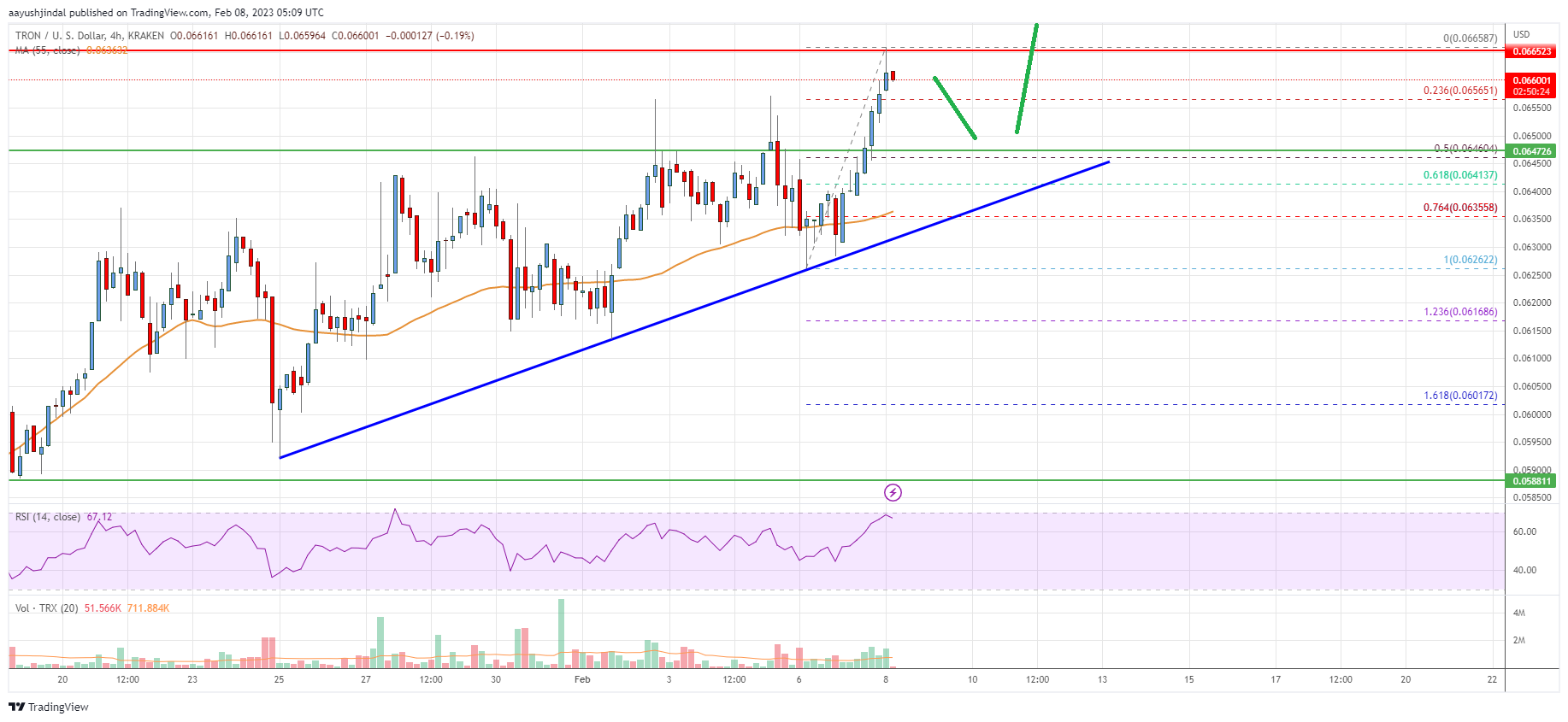Viewport: 1568px width, 722px height.
Task: Click the 4M volume axis label
Action: point(1519,613)
